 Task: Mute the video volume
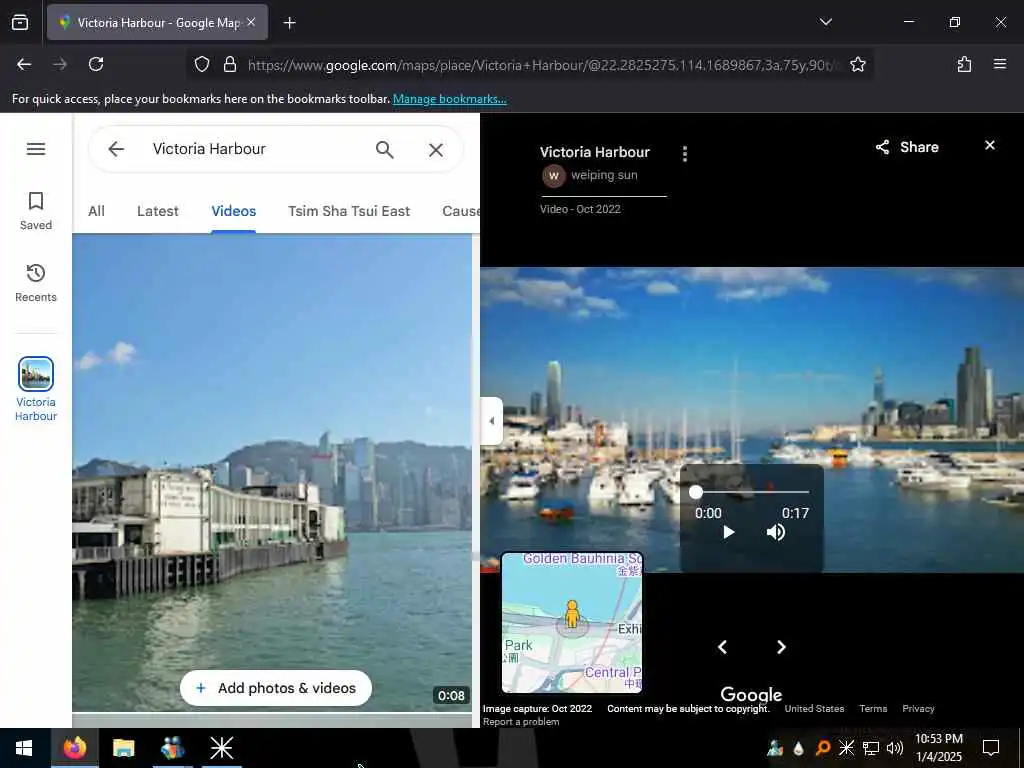tap(776, 532)
